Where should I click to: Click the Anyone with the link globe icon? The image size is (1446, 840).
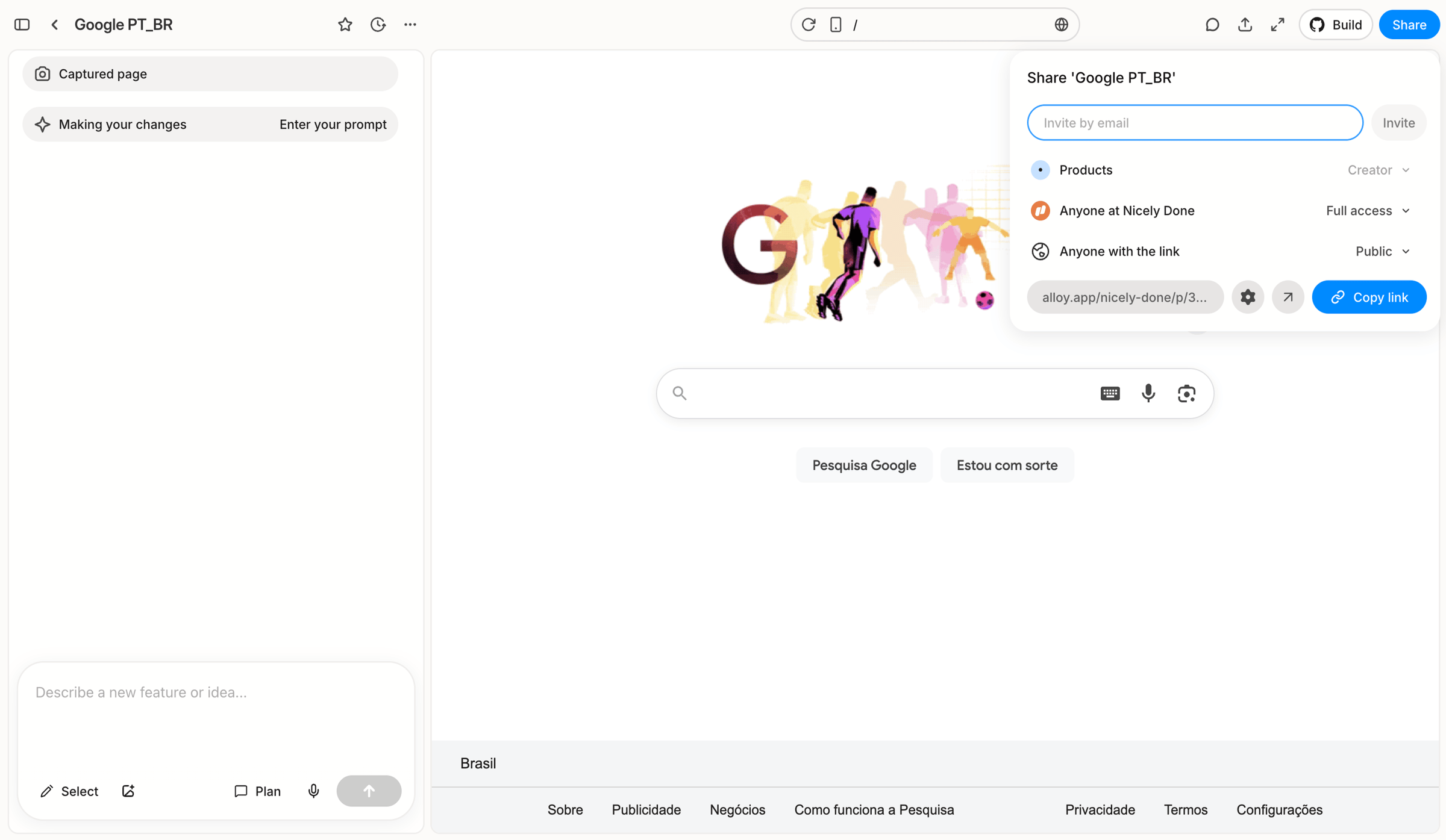[x=1041, y=251]
